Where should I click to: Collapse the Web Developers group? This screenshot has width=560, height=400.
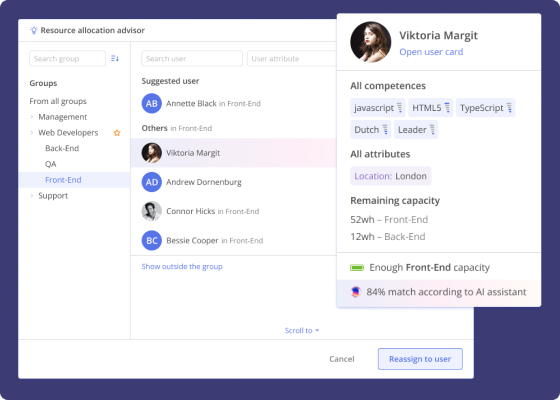pyautogui.click(x=32, y=132)
